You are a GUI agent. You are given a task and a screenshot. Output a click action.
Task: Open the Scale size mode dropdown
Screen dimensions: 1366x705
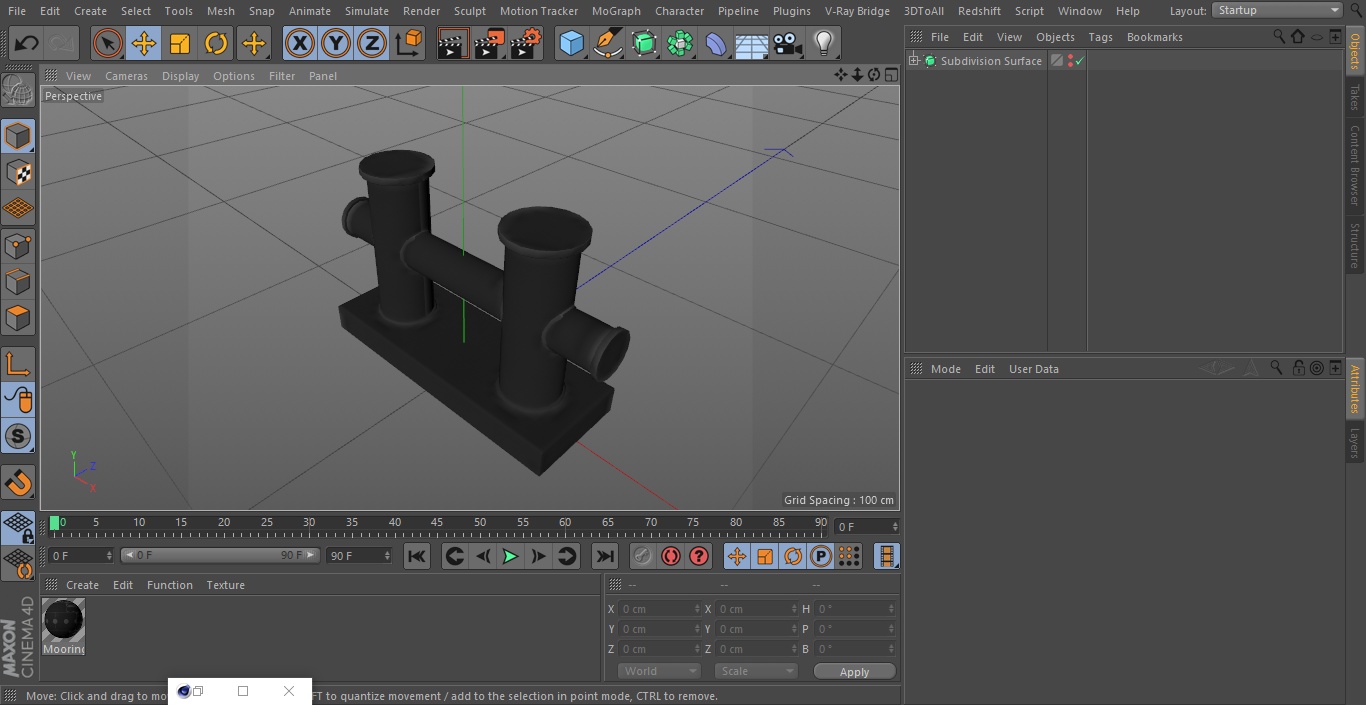coord(756,671)
